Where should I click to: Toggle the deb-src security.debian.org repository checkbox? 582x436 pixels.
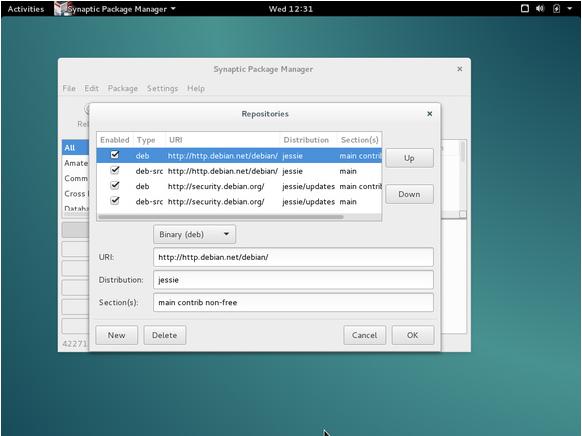[x=115, y=201]
